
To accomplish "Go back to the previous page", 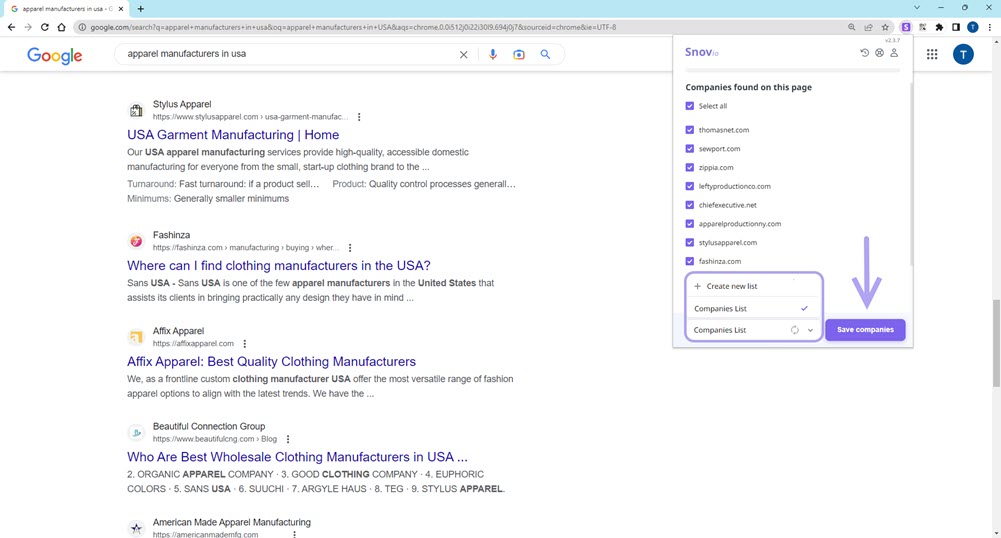I will [11, 27].
